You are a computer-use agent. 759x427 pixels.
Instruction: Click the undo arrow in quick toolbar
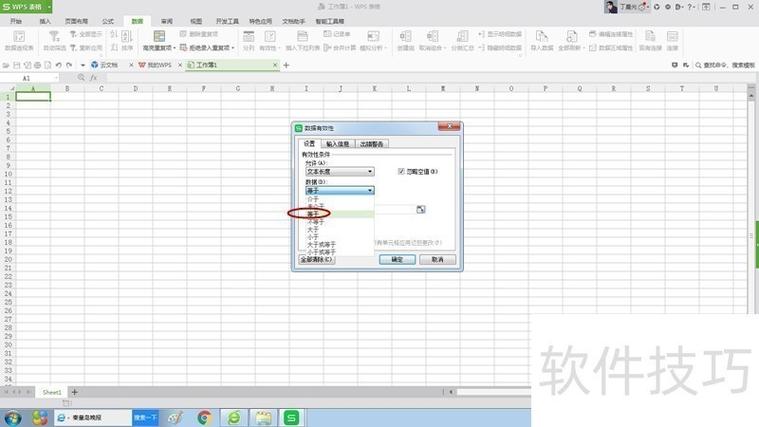59,65
